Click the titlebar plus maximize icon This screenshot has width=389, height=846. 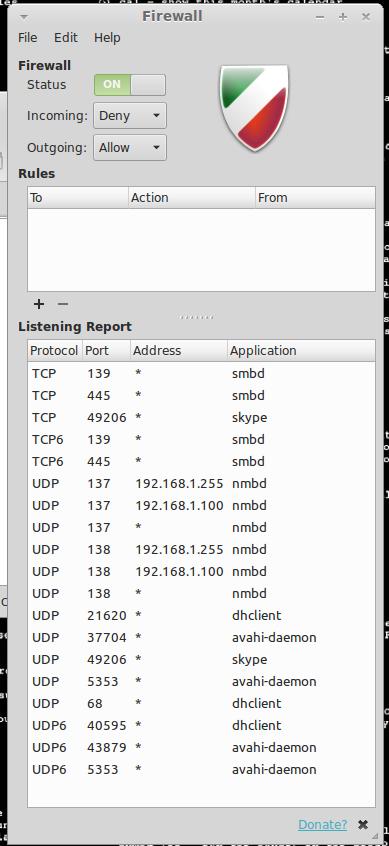pos(343,17)
